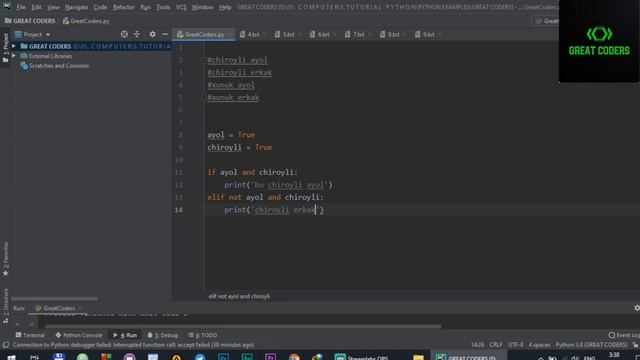Viewport: 640px width, 360px height.
Task: Click 'chiroyli = True' on line 9
Action: (x=240, y=147)
